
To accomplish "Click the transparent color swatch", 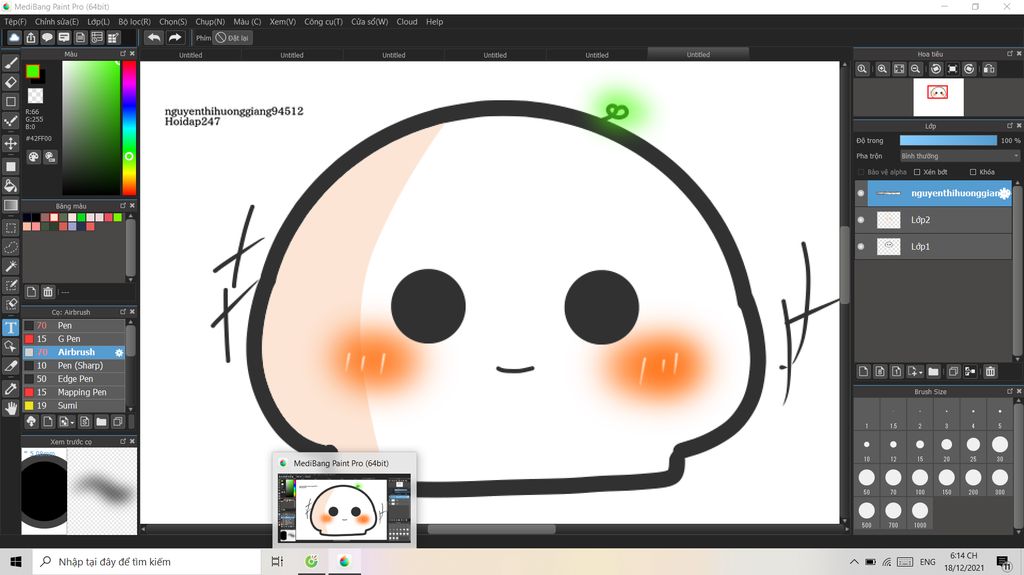I will point(35,95).
